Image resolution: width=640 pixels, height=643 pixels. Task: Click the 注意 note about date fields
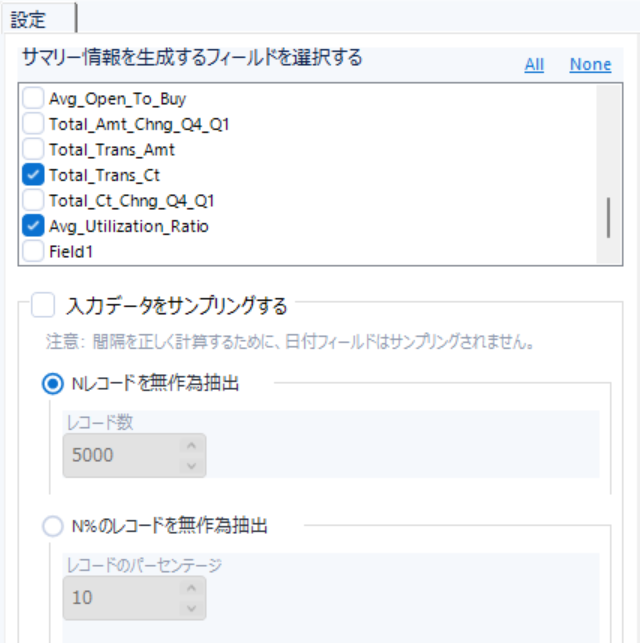pos(290,342)
